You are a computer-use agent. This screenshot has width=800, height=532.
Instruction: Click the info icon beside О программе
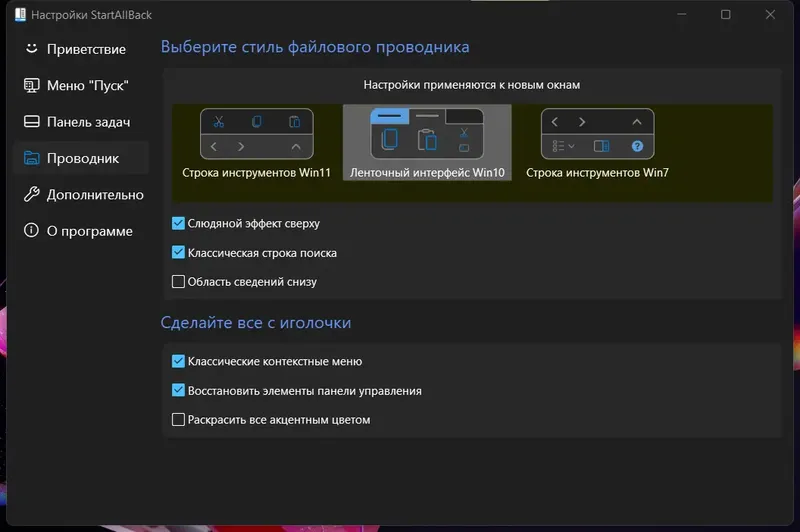(31, 231)
